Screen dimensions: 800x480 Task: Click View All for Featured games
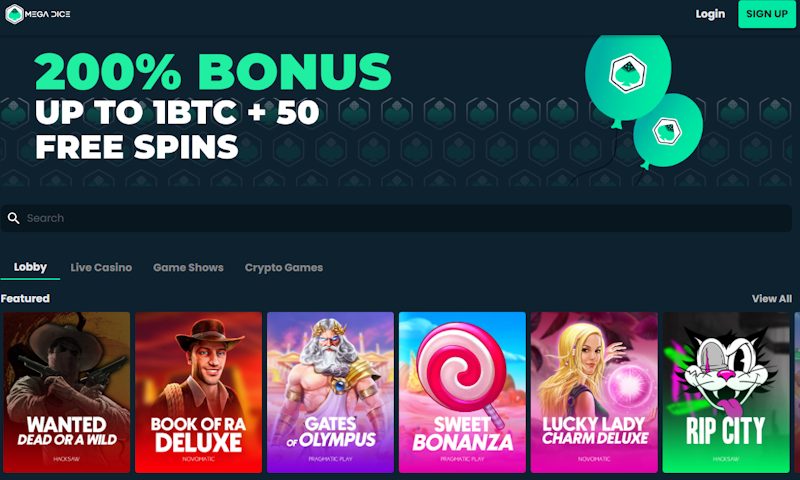(x=771, y=299)
